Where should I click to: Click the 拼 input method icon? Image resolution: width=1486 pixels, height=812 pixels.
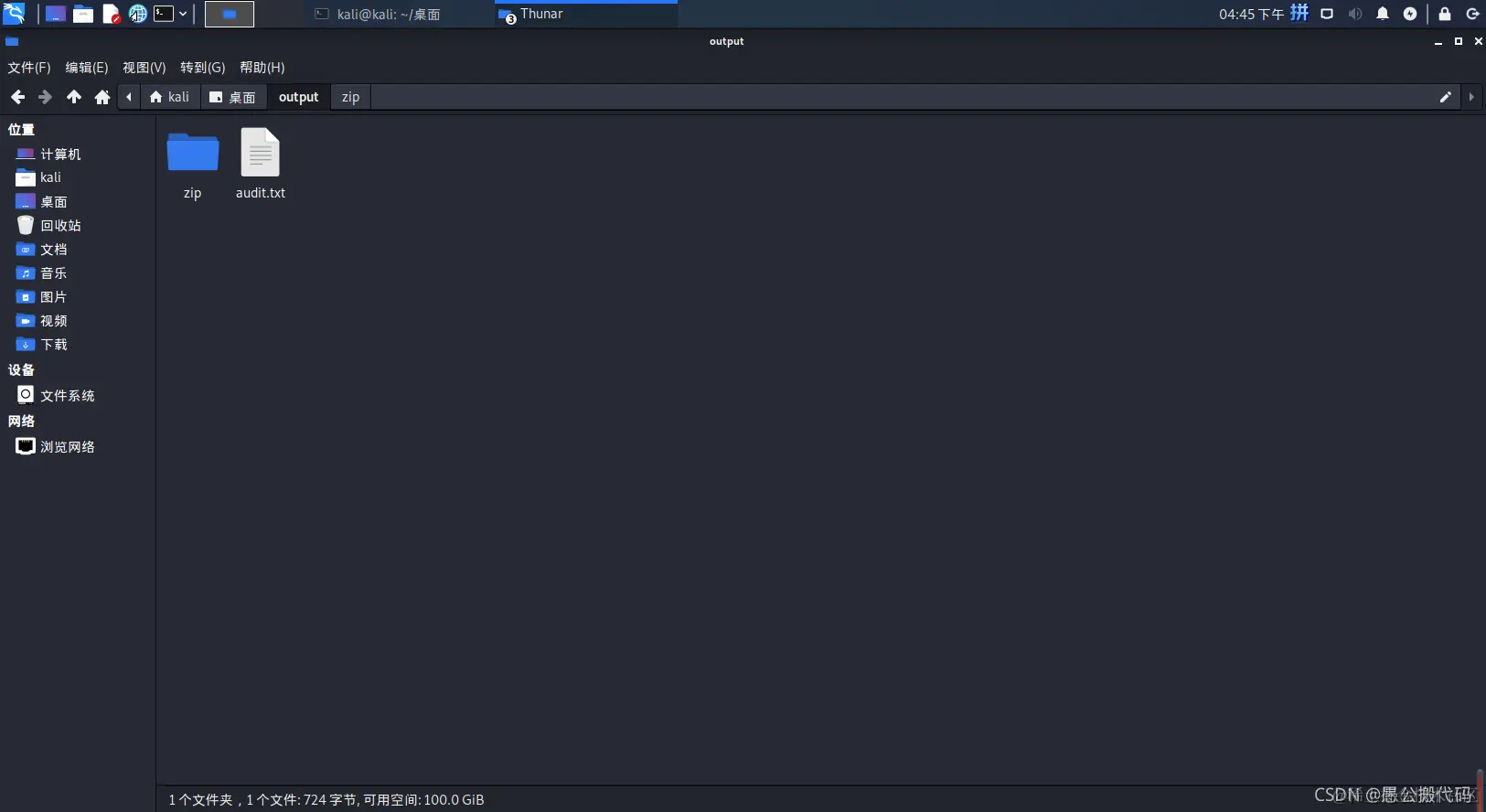pyautogui.click(x=1299, y=13)
